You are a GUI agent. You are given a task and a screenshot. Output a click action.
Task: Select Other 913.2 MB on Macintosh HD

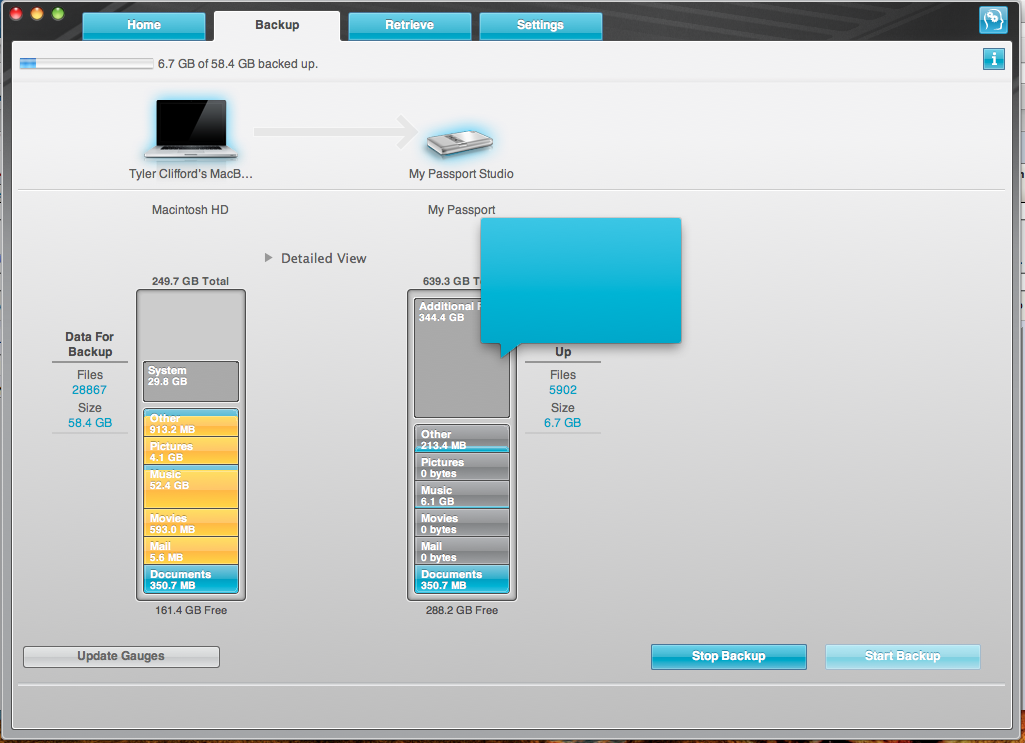[x=191, y=423]
